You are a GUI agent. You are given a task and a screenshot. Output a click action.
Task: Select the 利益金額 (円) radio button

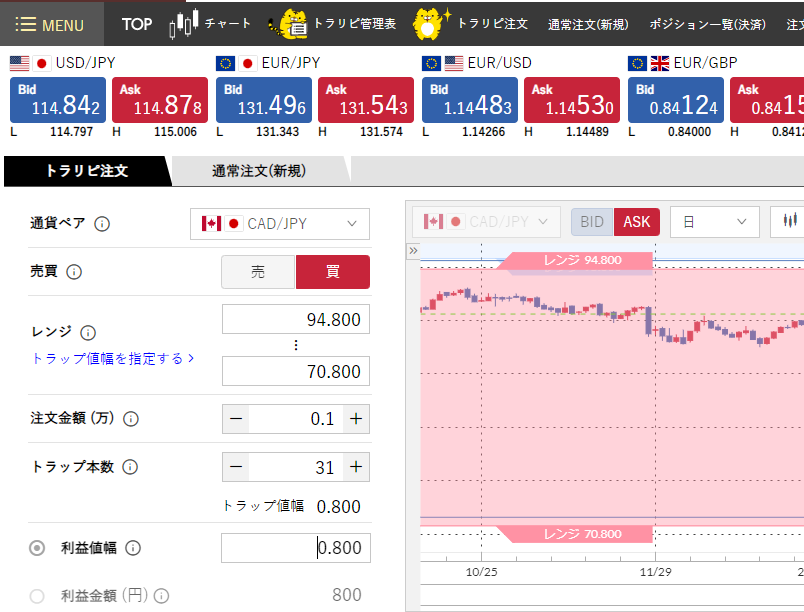point(37,596)
